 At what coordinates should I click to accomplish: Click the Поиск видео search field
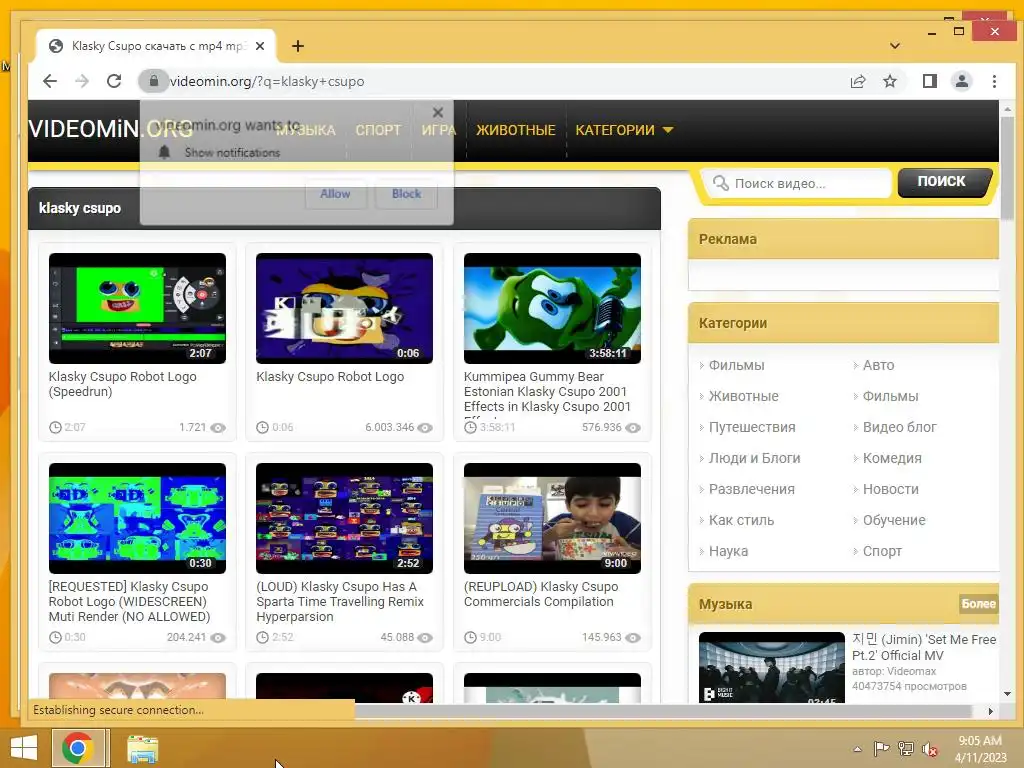pos(795,184)
